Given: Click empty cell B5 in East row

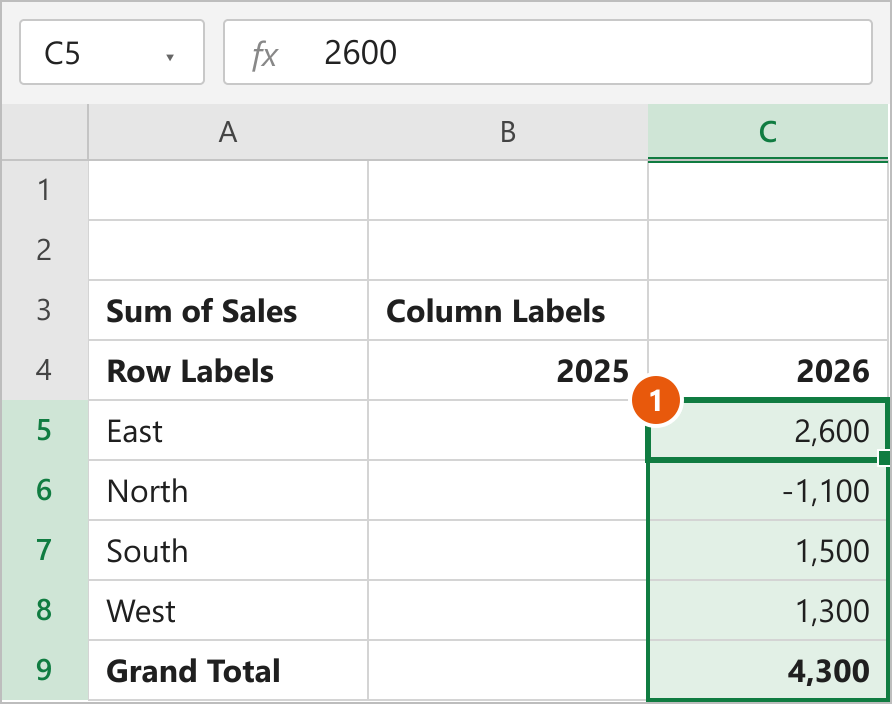Looking at the screenshot, I should point(507,430).
